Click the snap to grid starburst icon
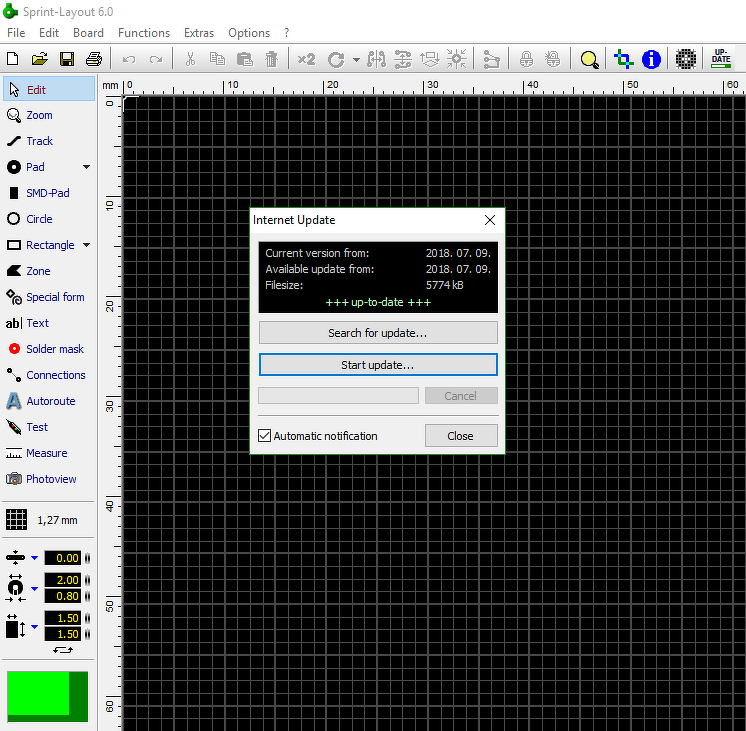 coord(457,59)
